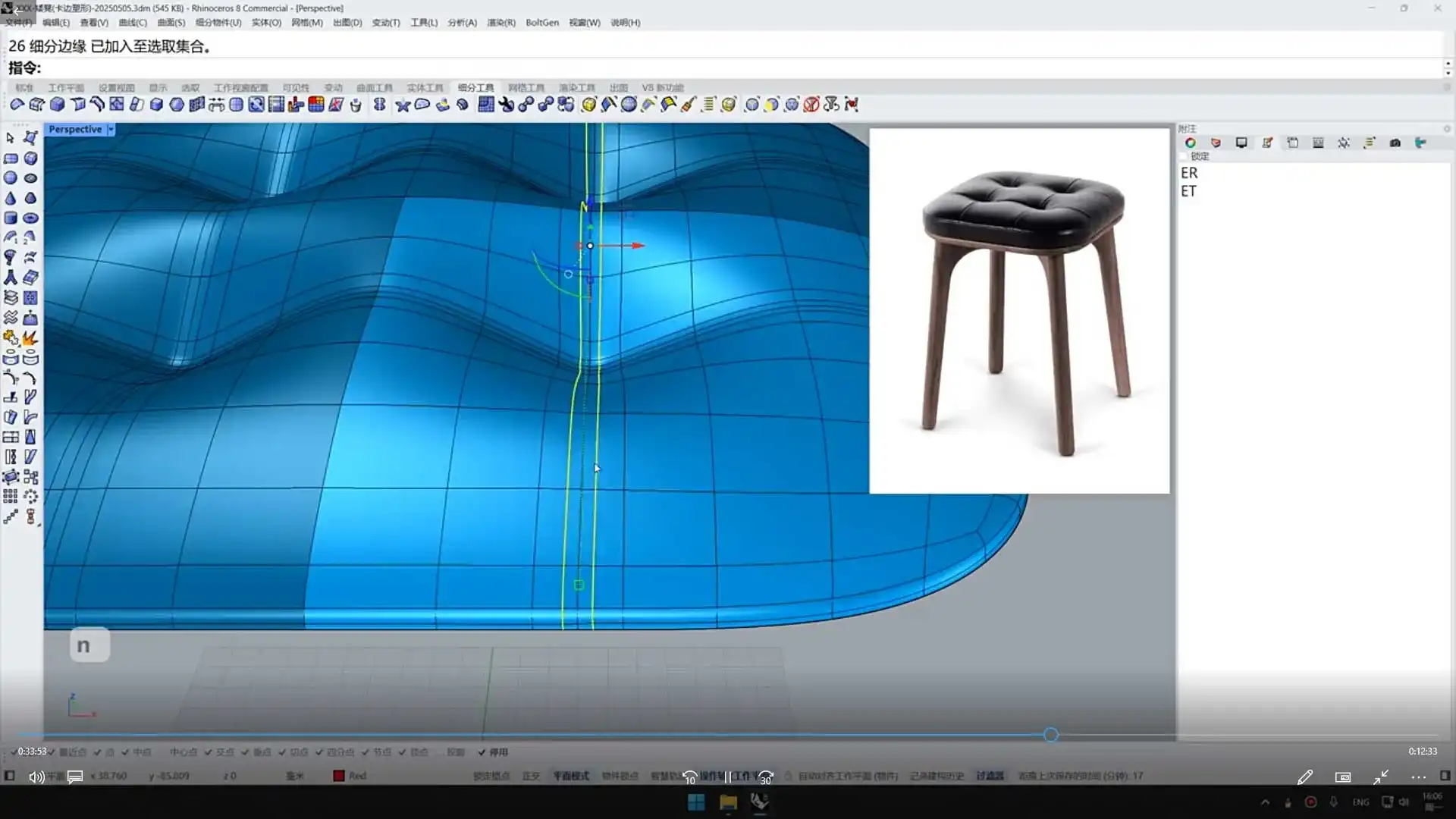1456x819 pixels.
Task: Click the stool reference image thumbnail
Action: coord(1019,311)
